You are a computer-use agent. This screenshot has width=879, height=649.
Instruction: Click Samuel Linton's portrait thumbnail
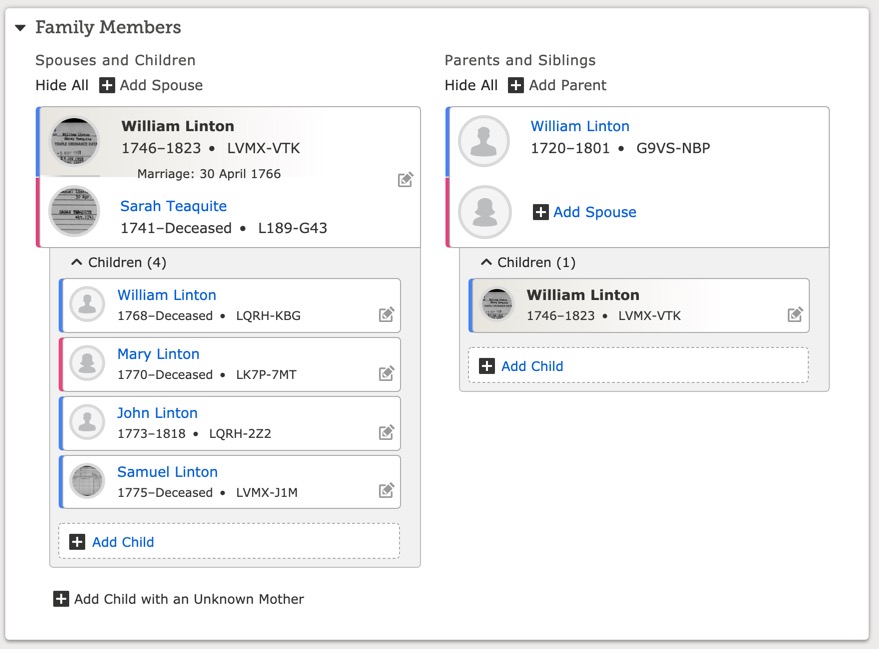click(x=87, y=481)
